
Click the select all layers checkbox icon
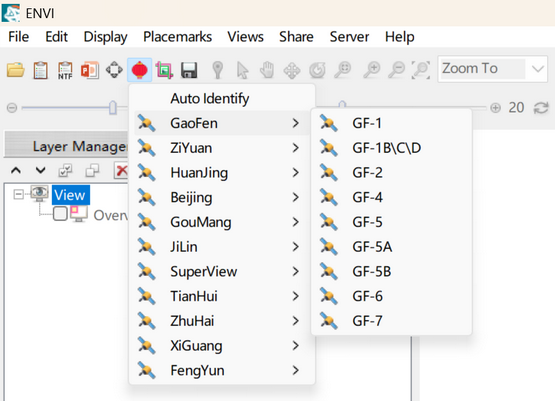click(65, 171)
